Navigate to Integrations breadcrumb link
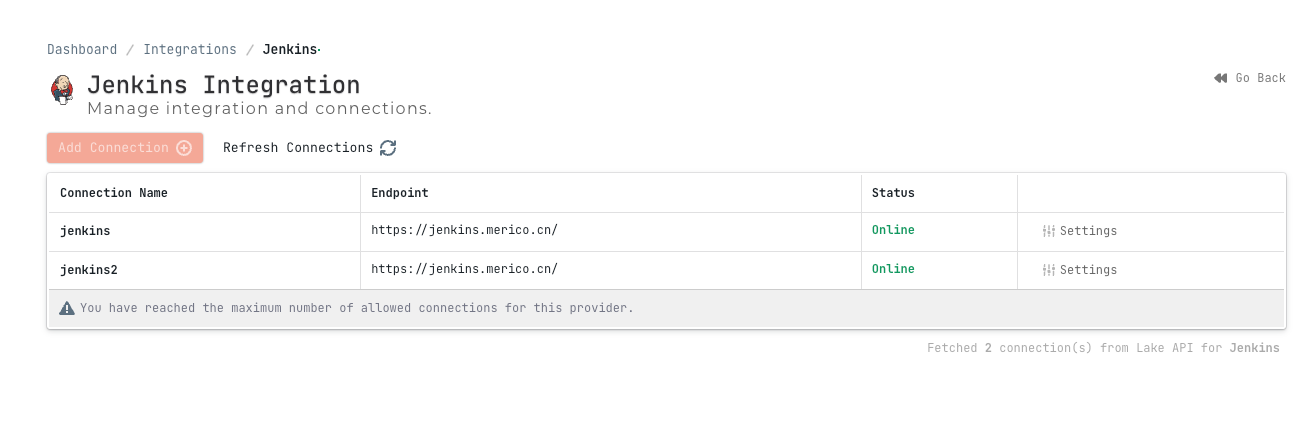Viewport: 1310px width, 447px height. coord(190,49)
